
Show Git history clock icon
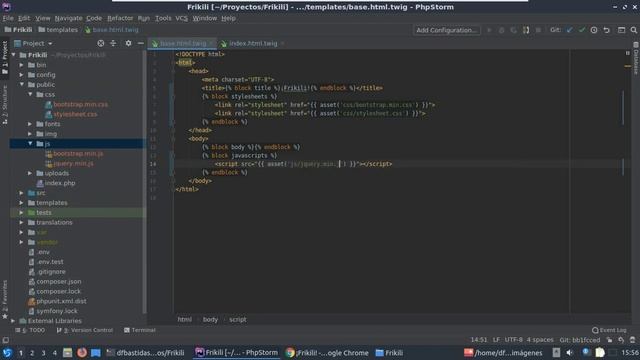594,30
